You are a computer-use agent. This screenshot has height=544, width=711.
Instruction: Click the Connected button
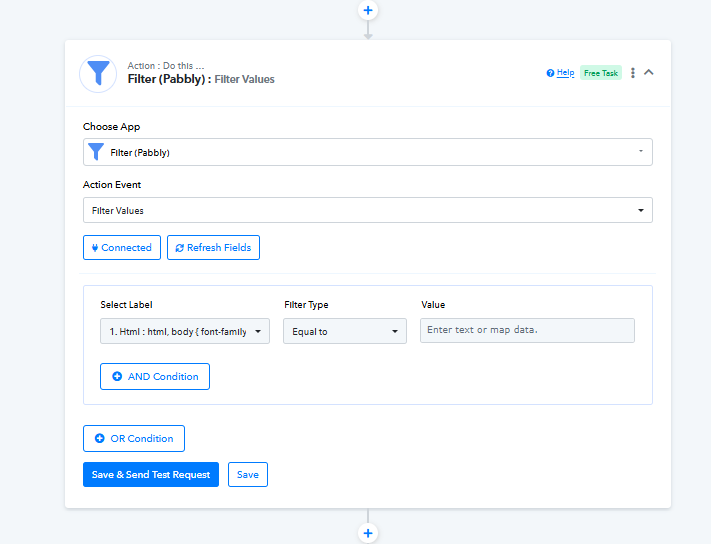click(x=121, y=248)
